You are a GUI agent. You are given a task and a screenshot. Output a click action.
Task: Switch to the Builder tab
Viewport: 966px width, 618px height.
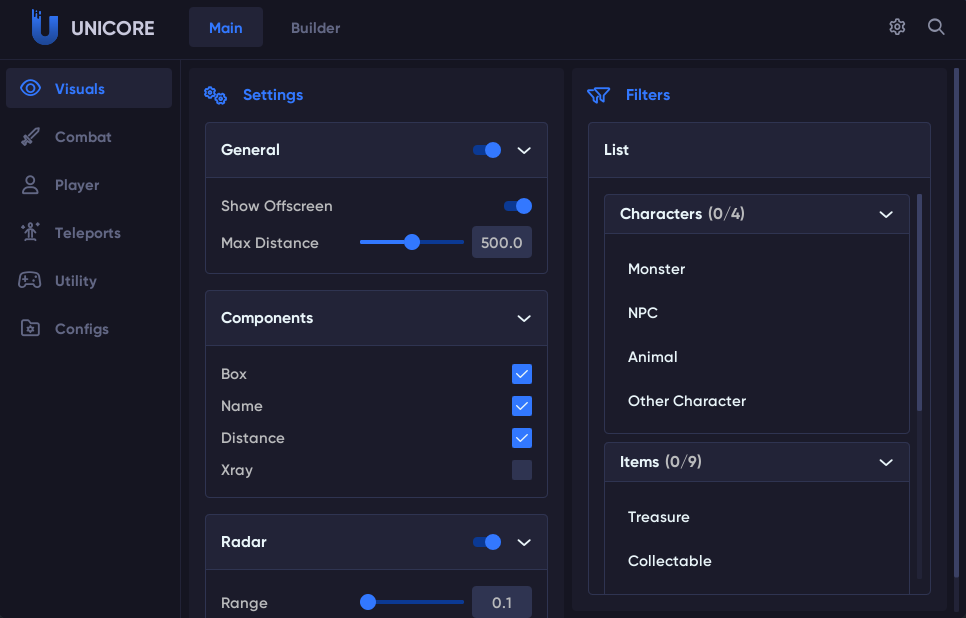pyautogui.click(x=315, y=28)
